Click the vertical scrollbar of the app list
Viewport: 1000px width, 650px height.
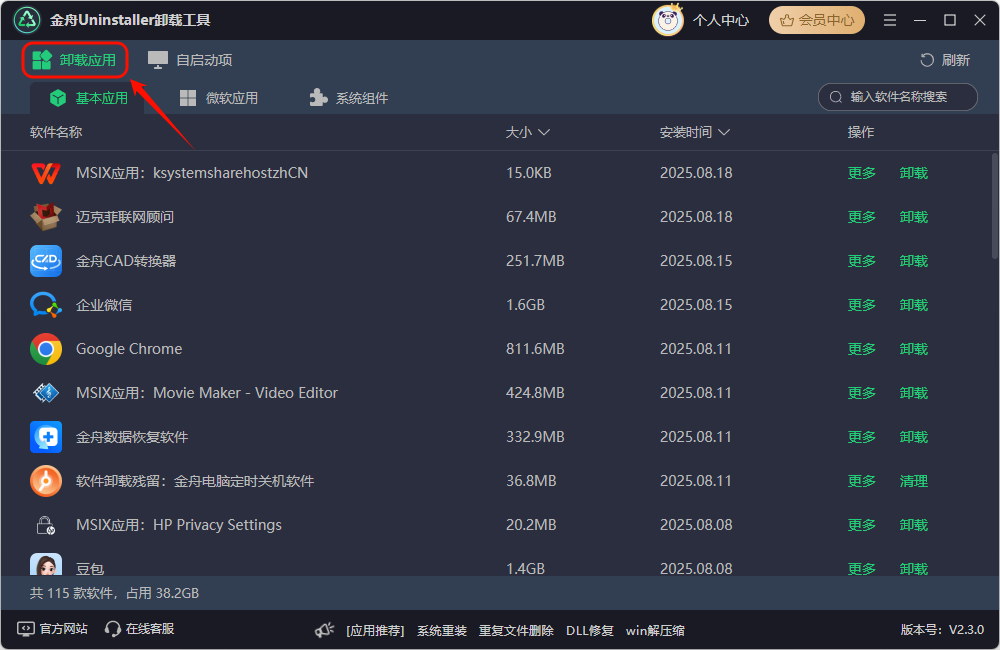click(995, 205)
